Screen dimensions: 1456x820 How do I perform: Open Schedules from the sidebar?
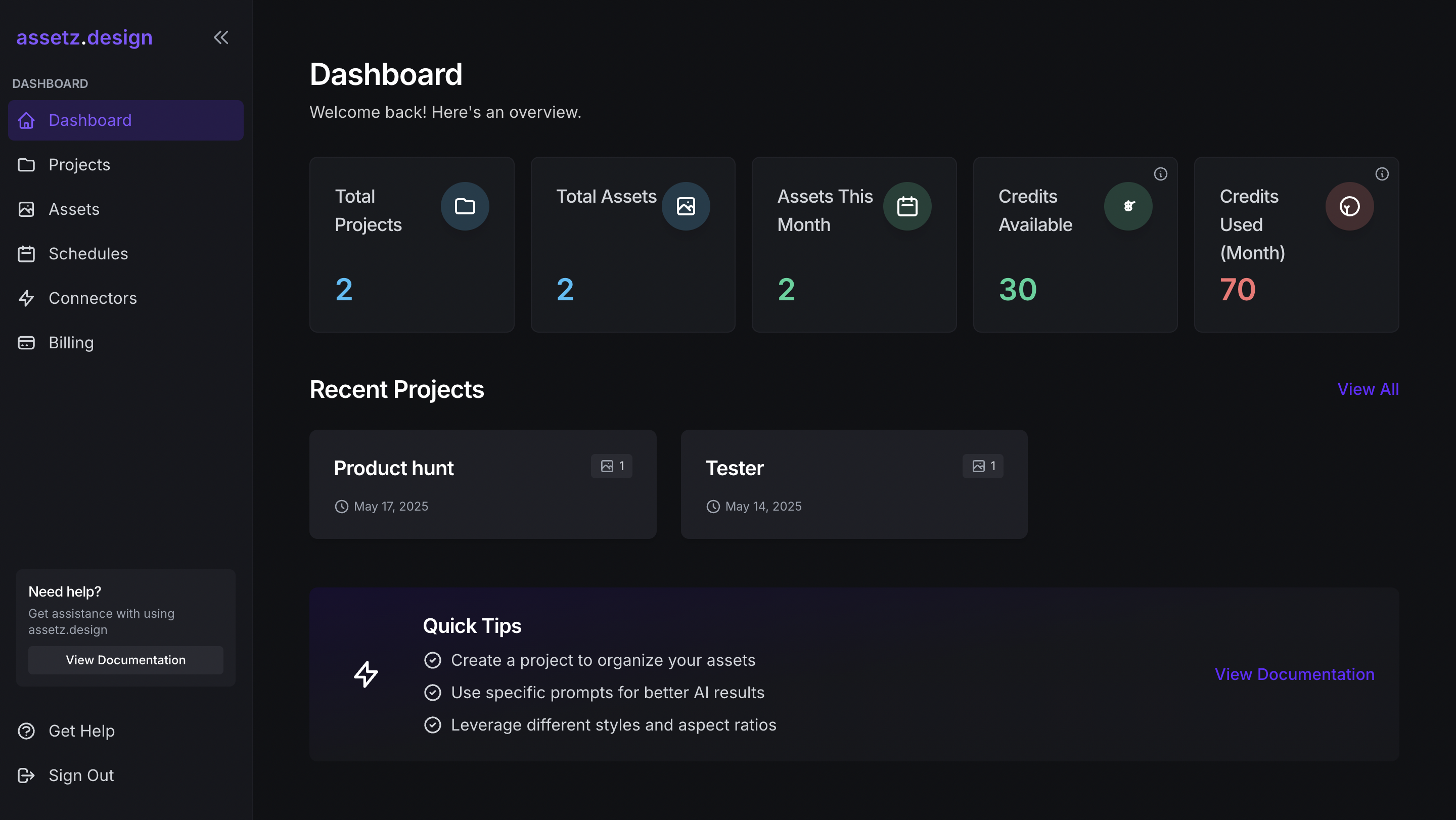tap(87, 254)
